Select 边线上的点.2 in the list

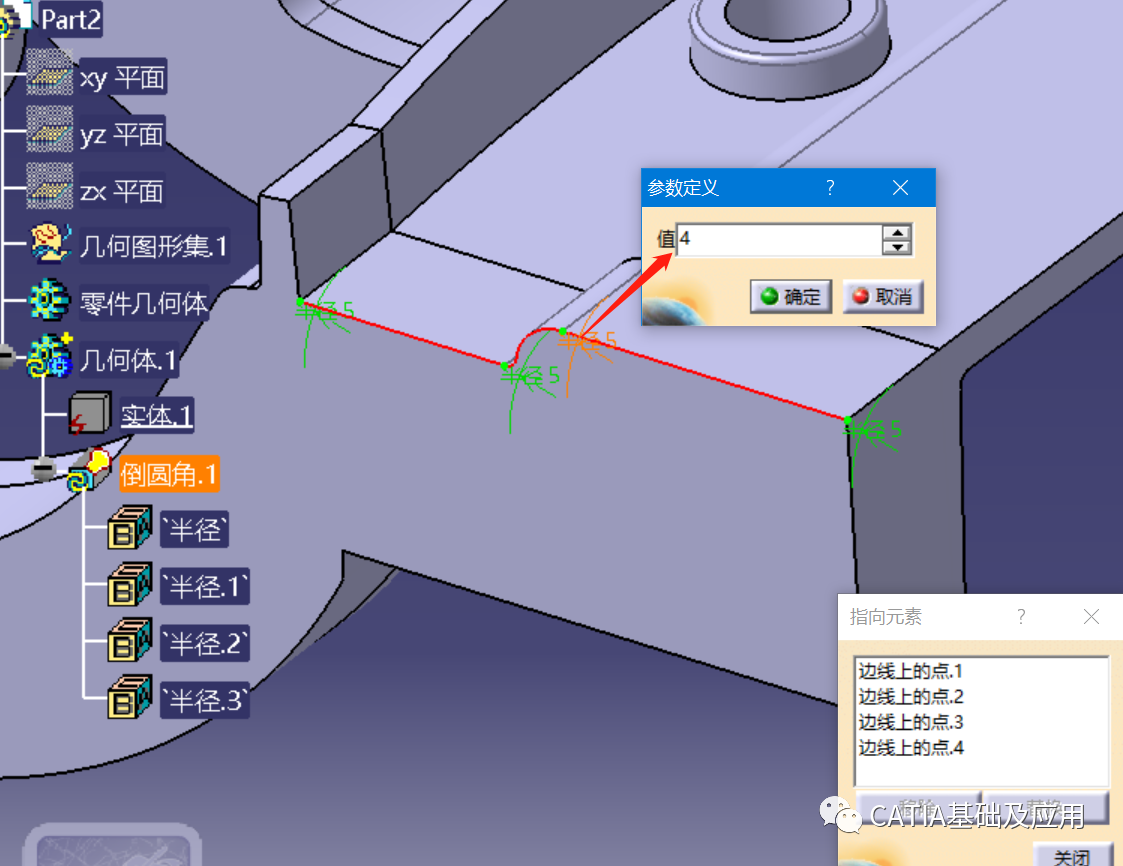click(910, 696)
